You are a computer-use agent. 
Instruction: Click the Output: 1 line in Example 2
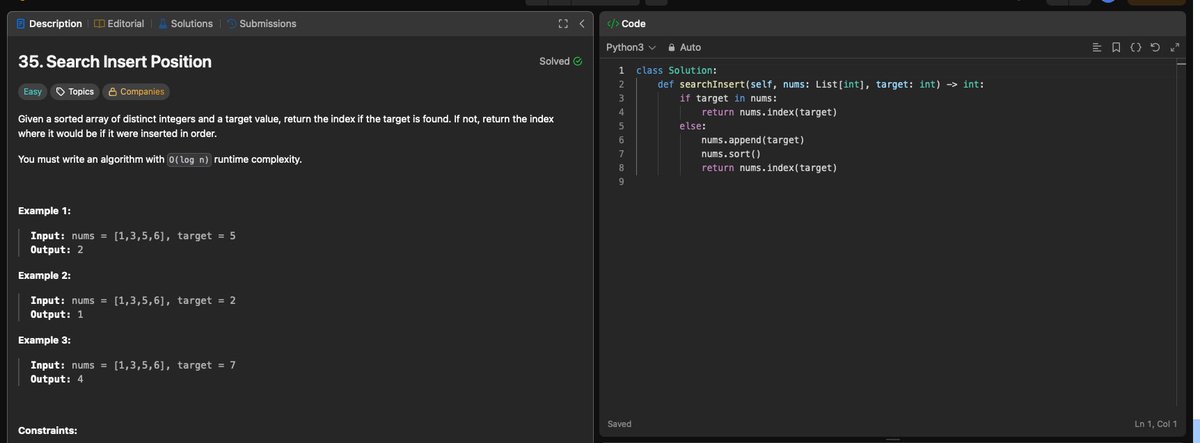click(57, 314)
